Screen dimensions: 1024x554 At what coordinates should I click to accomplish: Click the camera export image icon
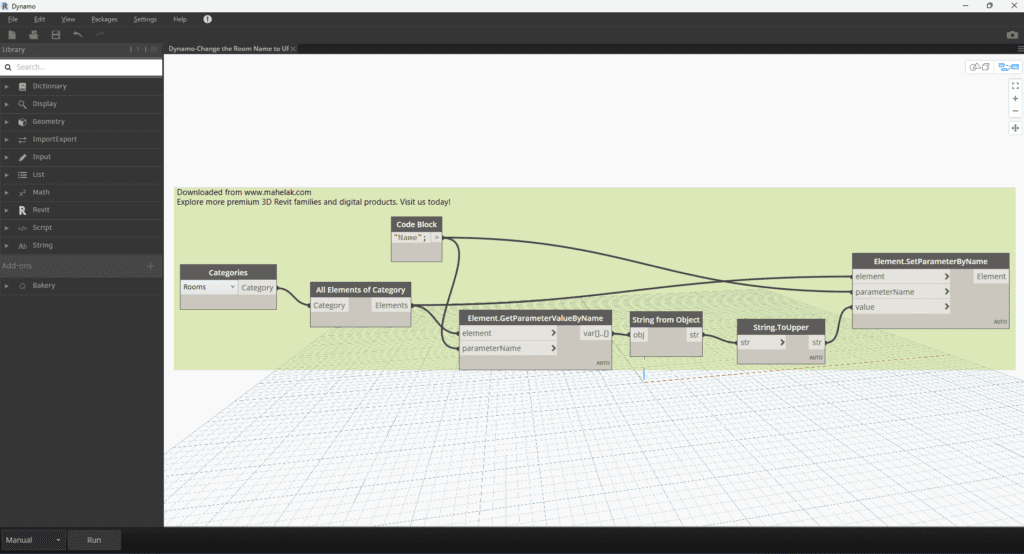click(x=1011, y=35)
